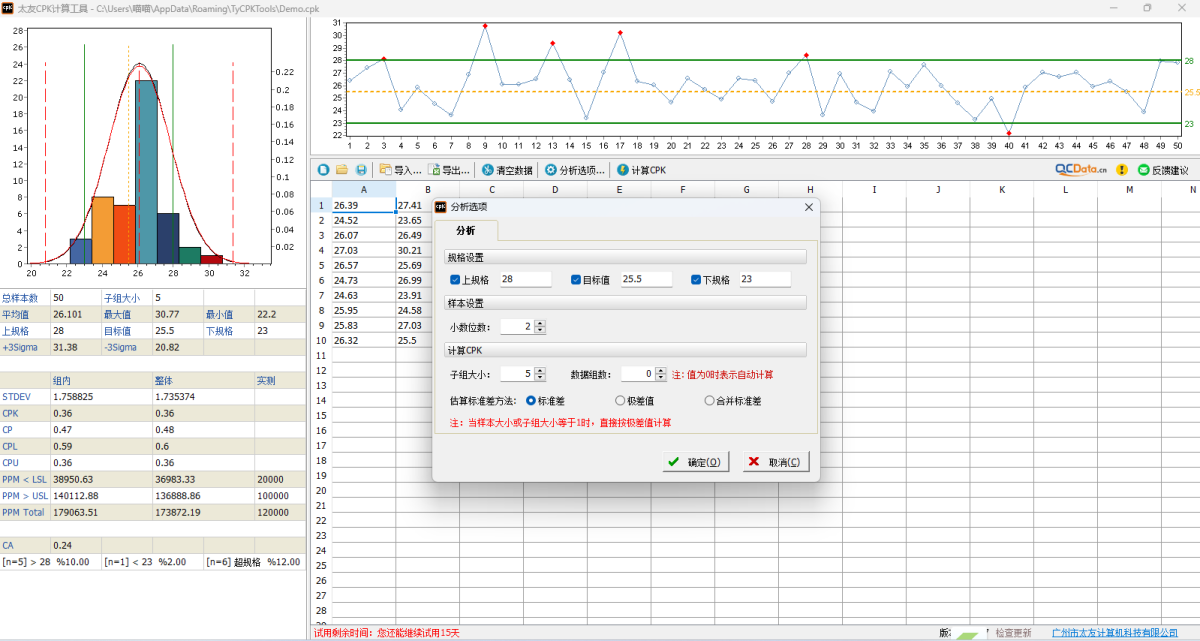Select the 分析 tab in dialog
The width and height of the screenshot is (1200, 641).
pyautogui.click(x=466, y=230)
